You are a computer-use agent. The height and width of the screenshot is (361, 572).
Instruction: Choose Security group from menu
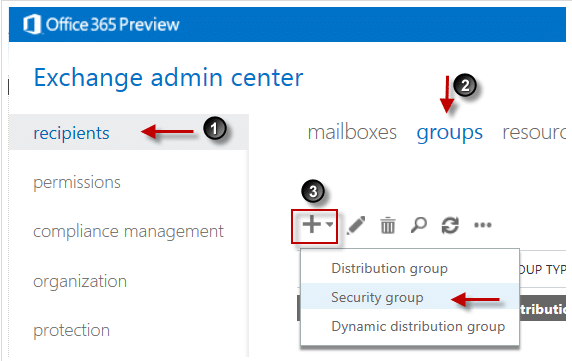(410, 297)
